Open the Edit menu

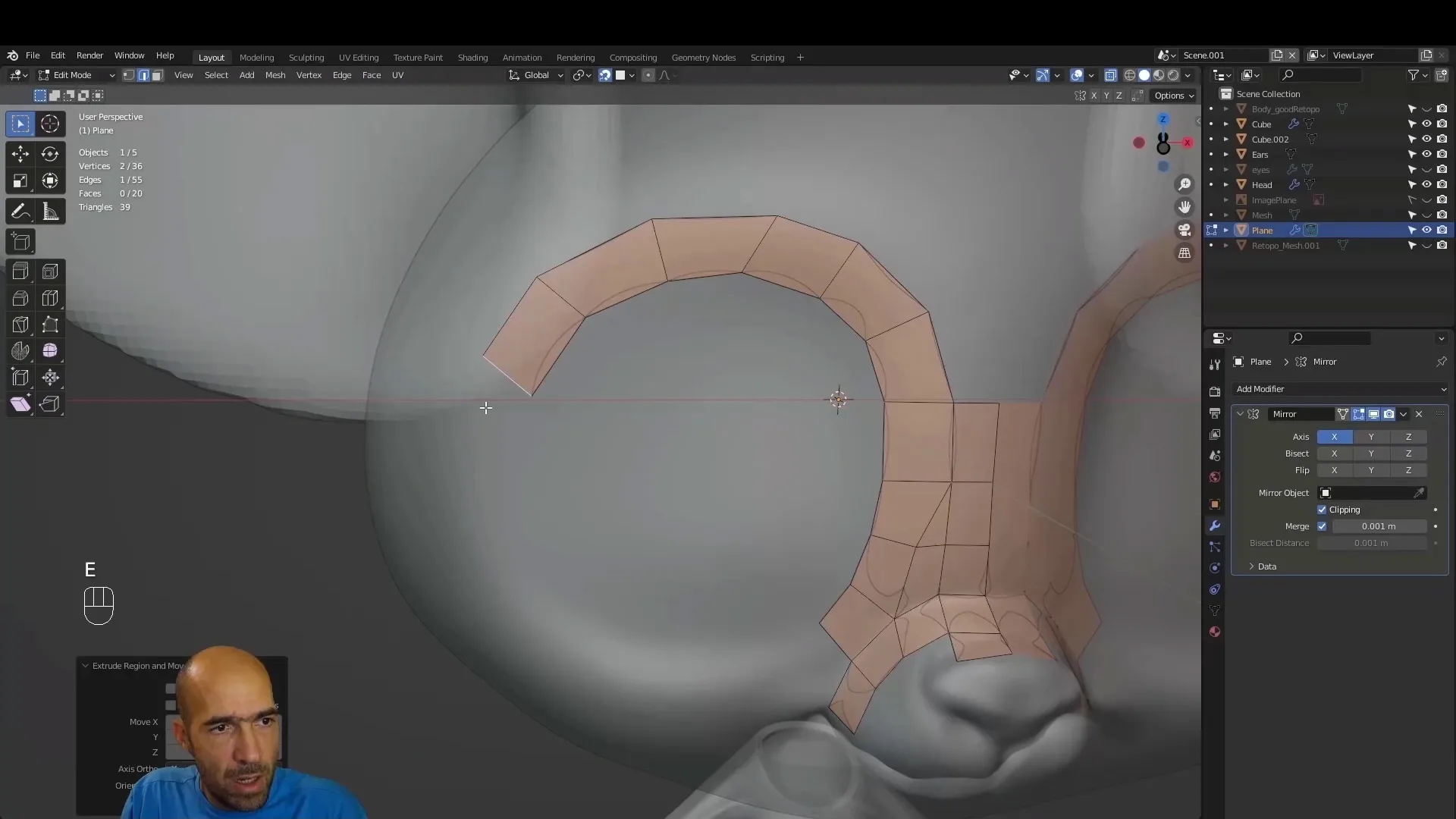click(x=56, y=55)
